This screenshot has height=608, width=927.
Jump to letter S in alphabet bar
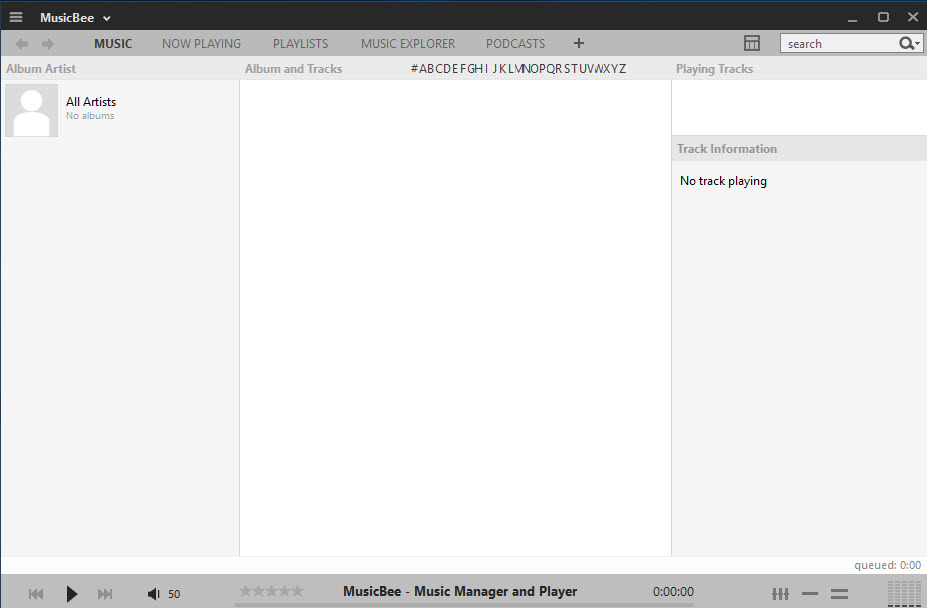point(567,69)
